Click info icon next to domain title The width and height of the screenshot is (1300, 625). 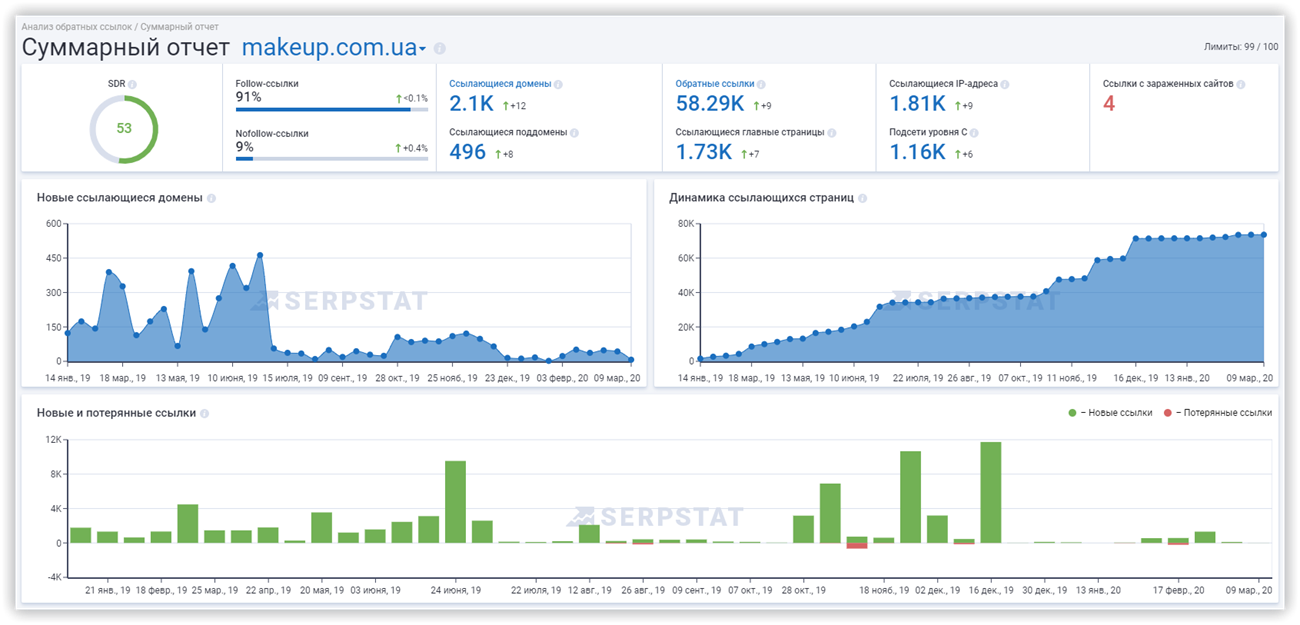pos(440,48)
